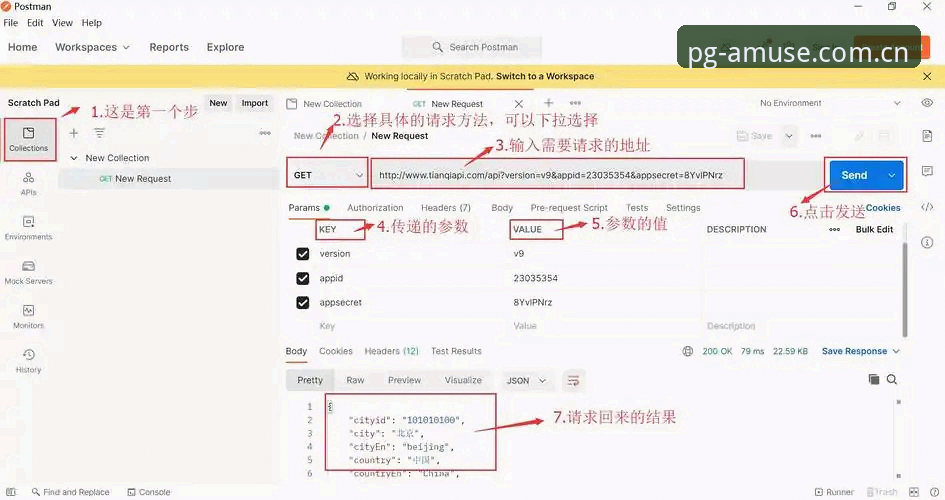Collapse the New Collection tree item
This screenshot has height=500, width=945.
point(74,158)
